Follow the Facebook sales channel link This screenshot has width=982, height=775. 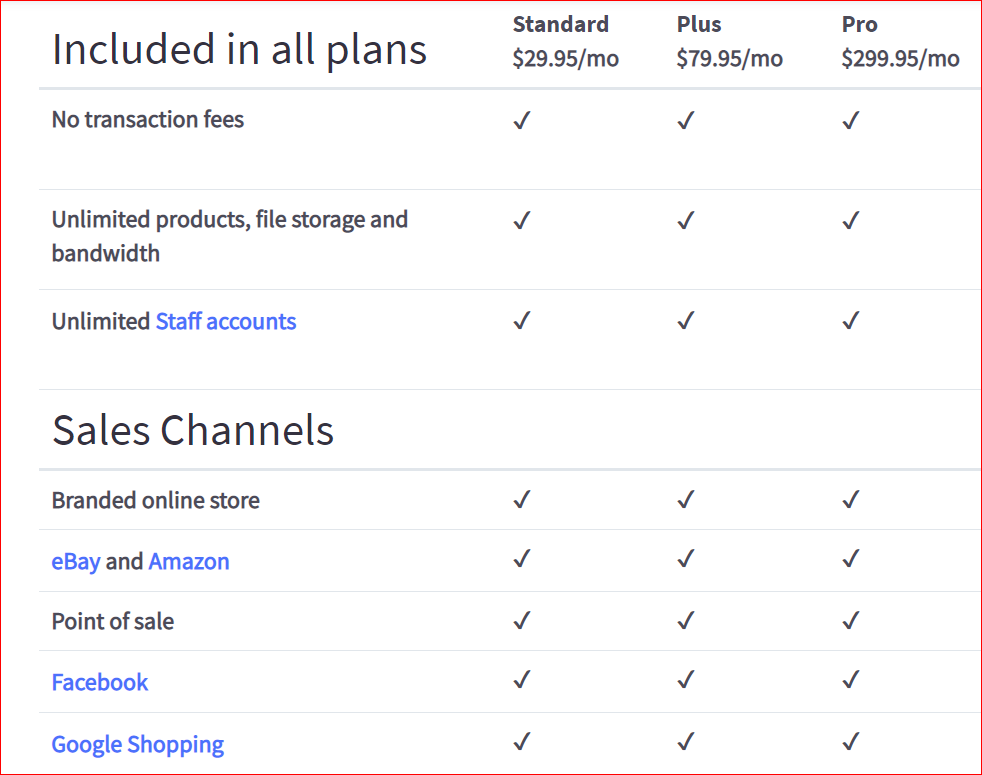(100, 683)
